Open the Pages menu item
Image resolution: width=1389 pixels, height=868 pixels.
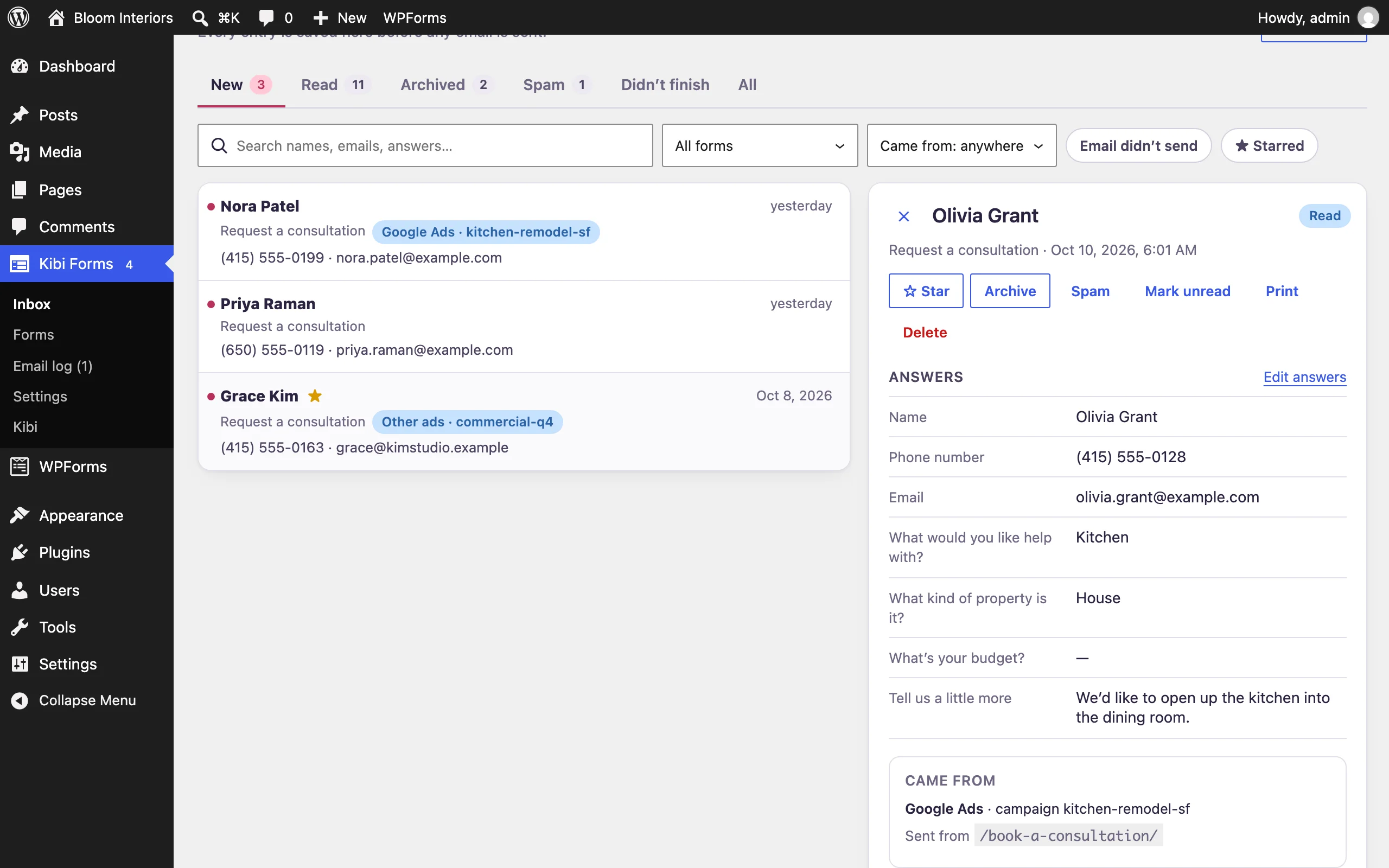tap(87, 189)
